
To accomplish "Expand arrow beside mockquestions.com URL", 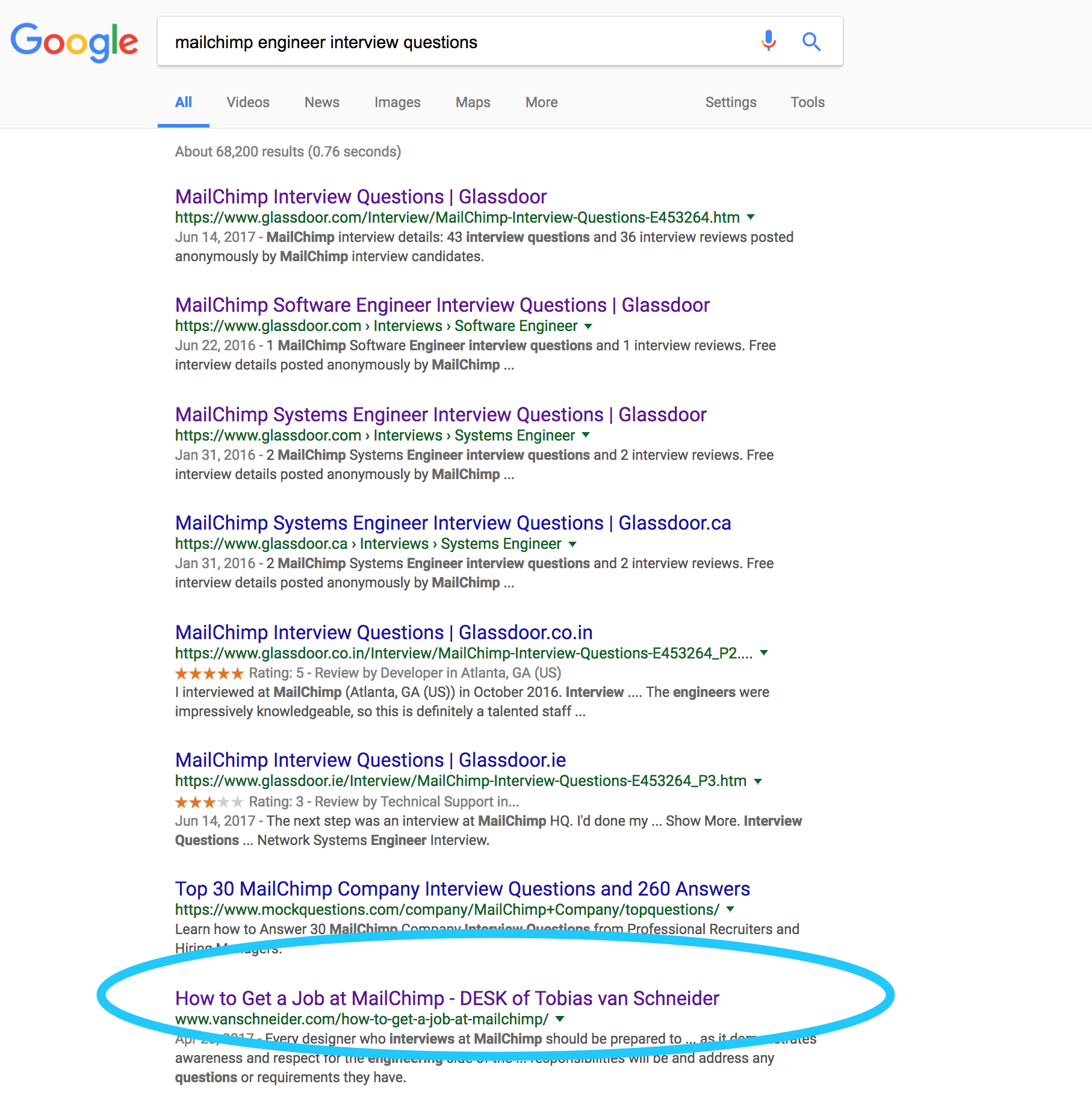I will coord(730,909).
